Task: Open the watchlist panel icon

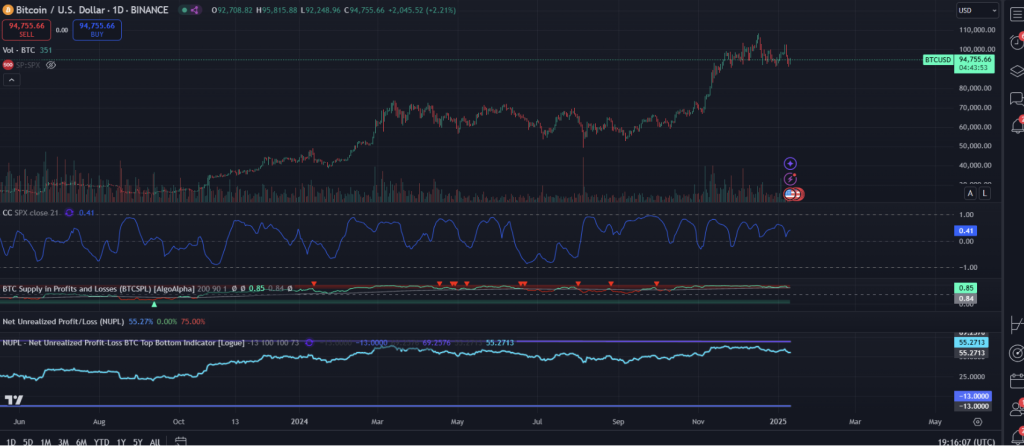Action: tap(1016, 11)
